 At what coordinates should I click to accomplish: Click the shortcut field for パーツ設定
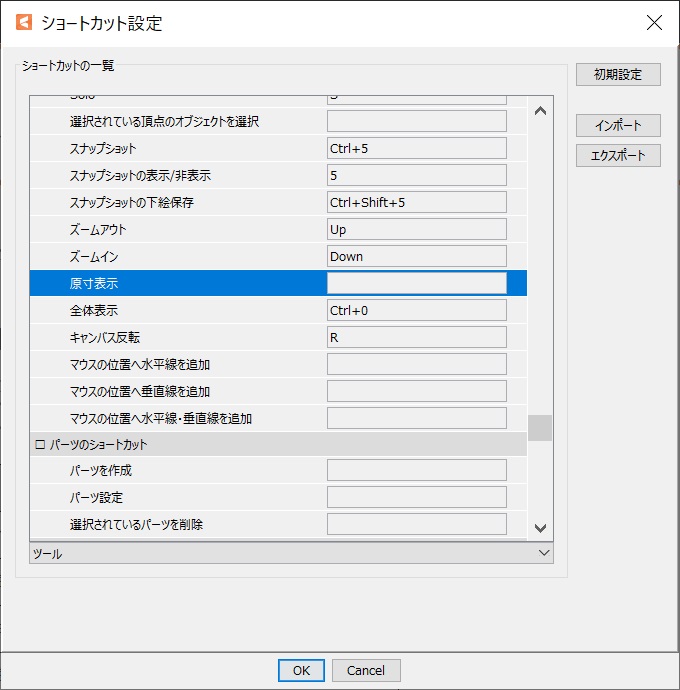[x=416, y=497]
